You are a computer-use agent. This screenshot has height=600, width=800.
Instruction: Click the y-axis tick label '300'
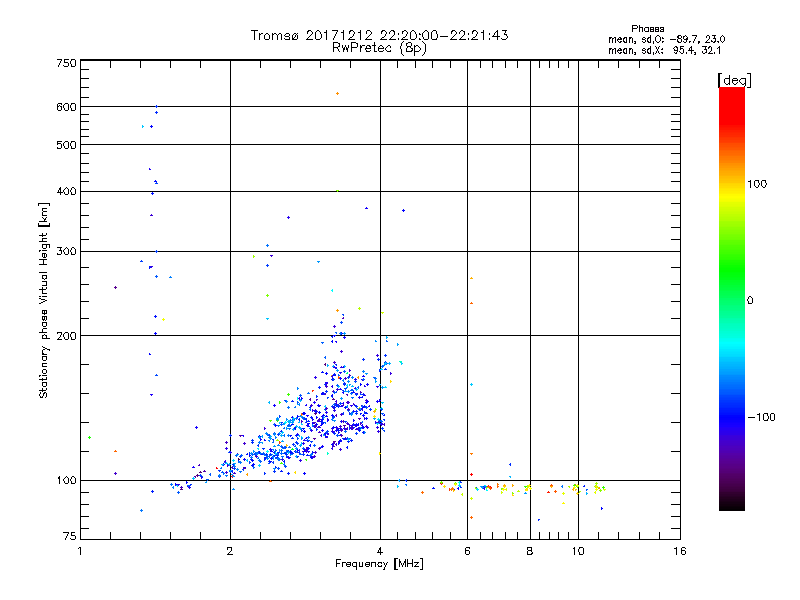point(66,252)
